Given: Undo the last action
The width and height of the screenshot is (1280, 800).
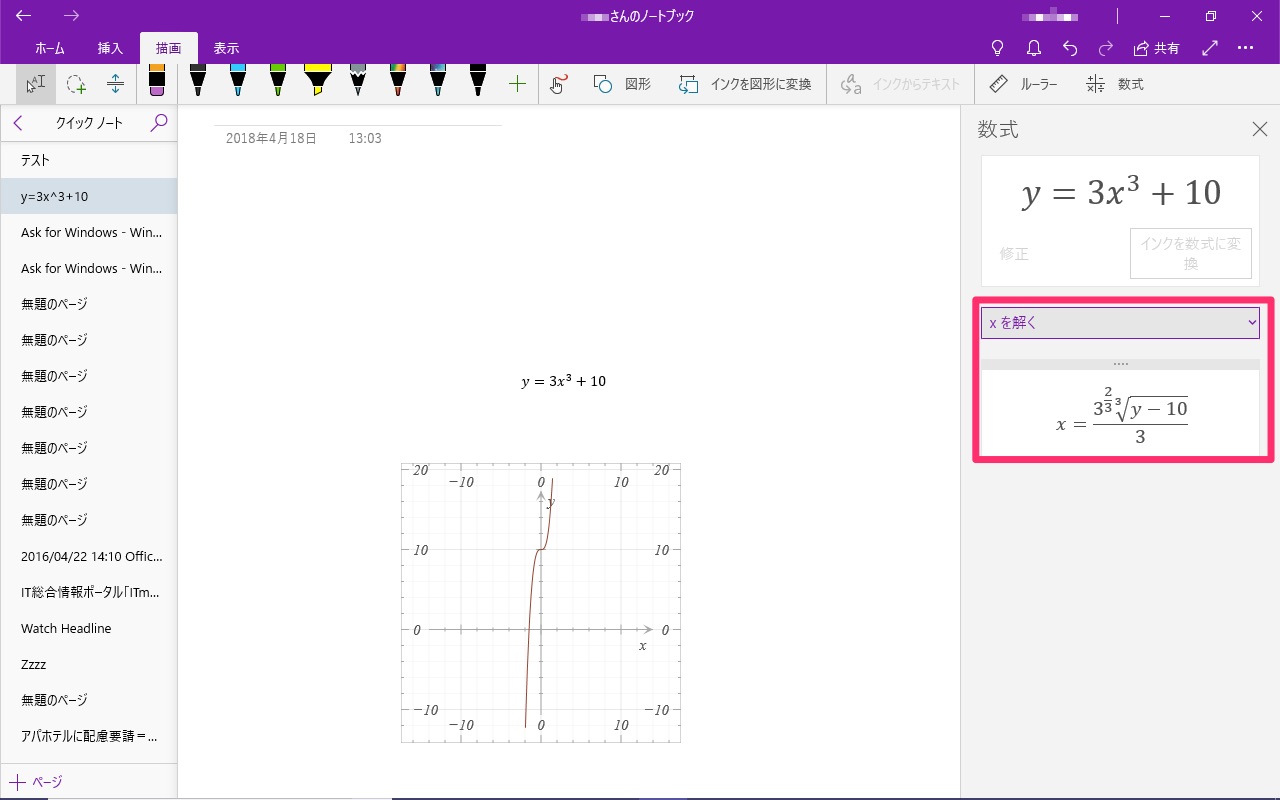Looking at the screenshot, I should pyautogui.click(x=1070, y=48).
